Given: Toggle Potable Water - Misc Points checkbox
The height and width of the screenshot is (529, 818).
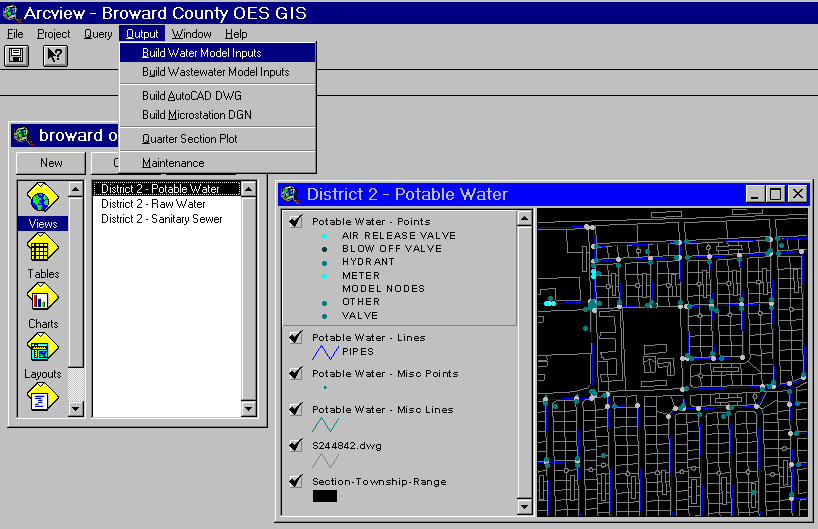Looking at the screenshot, I should pyautogui.click(x=296, y=373).
